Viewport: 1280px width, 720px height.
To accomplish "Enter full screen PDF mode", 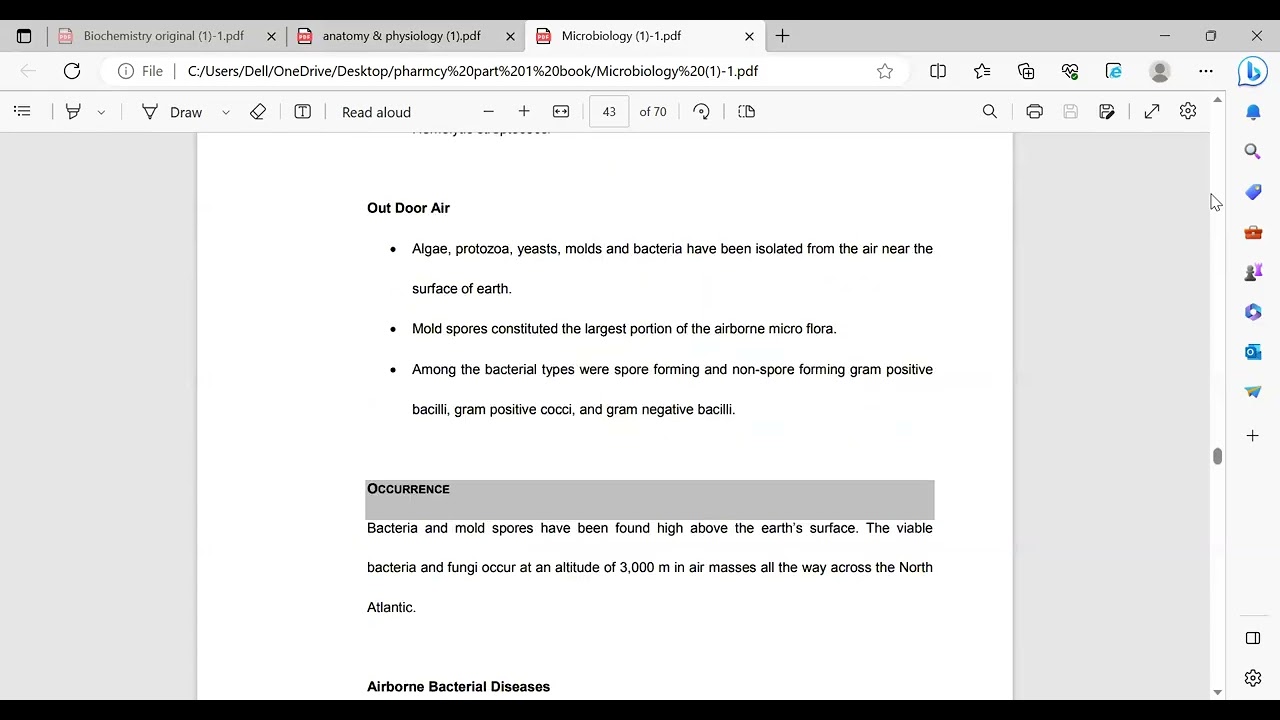I will pos(1152,112).
